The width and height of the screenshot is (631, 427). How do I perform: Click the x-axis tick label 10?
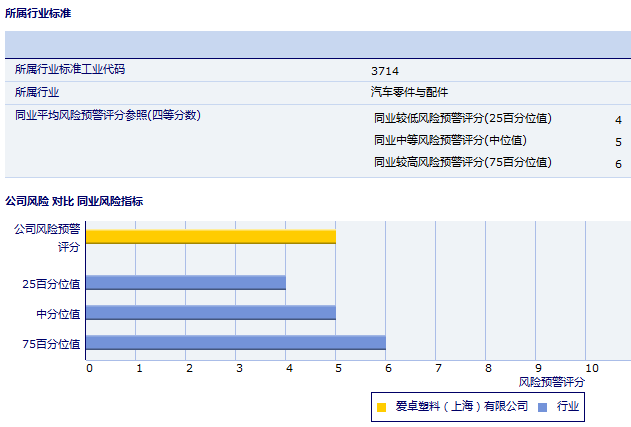[591, 368]
